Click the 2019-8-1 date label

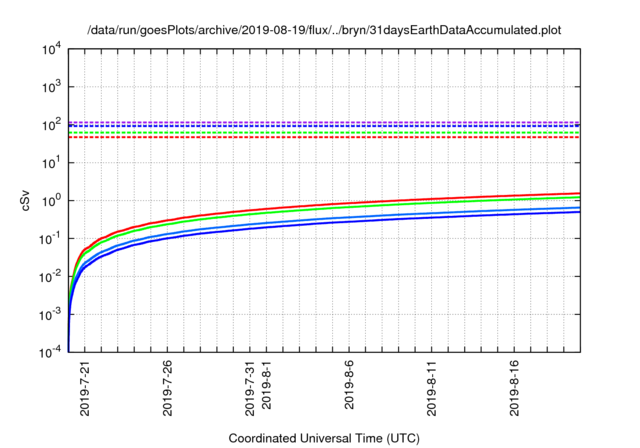pos(266,384)
